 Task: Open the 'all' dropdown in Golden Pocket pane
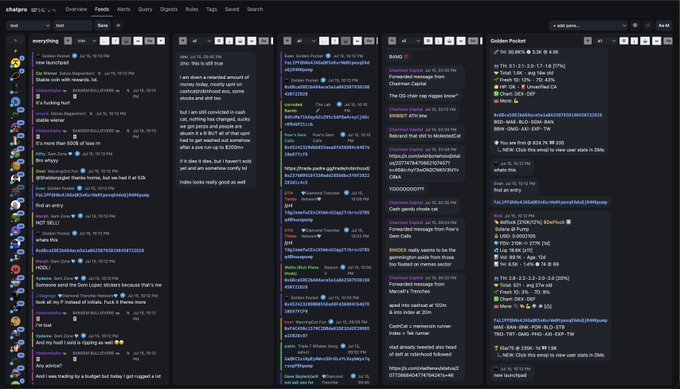pyautogui.click(x=606, y=41)
